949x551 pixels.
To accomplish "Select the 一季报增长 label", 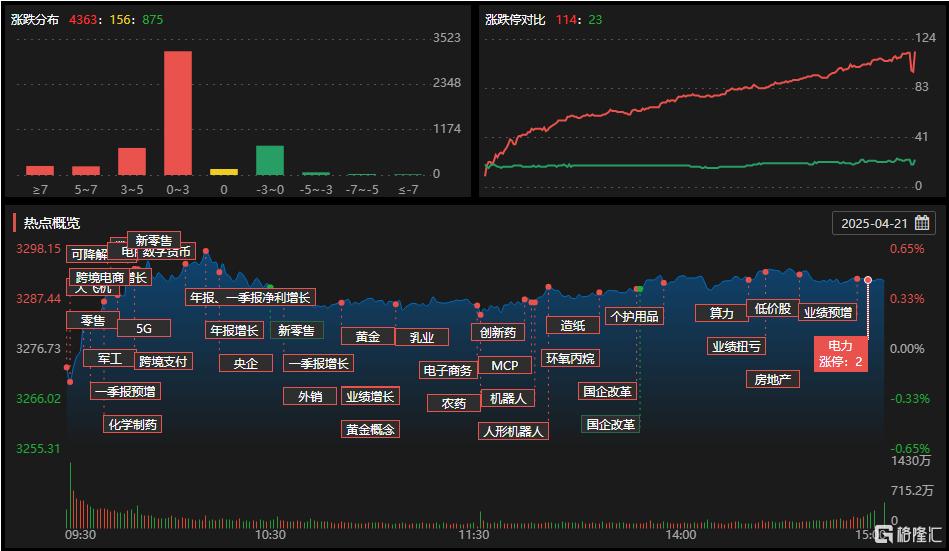I will 318,363.
